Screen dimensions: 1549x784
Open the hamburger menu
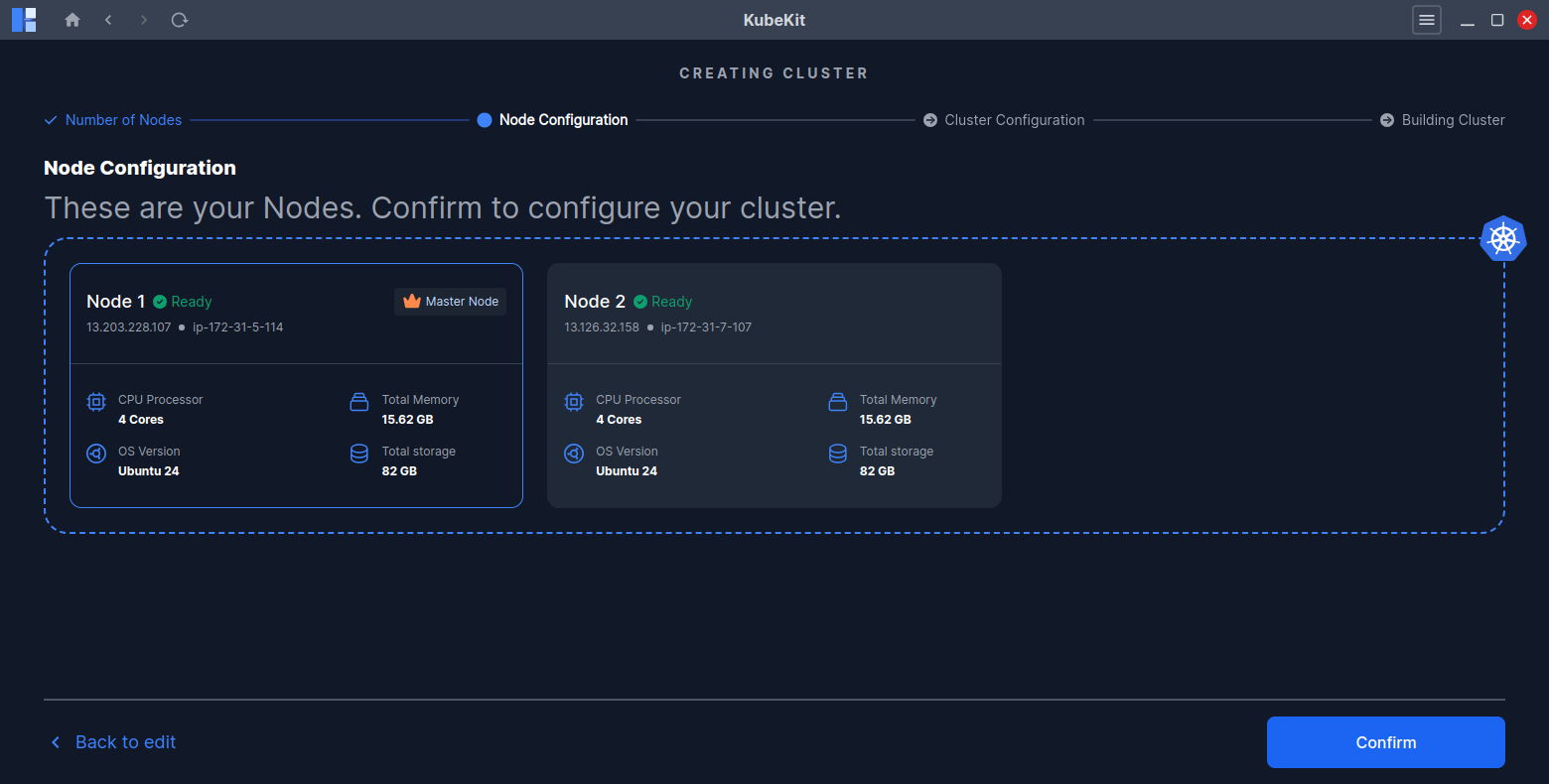[1426, 19]
